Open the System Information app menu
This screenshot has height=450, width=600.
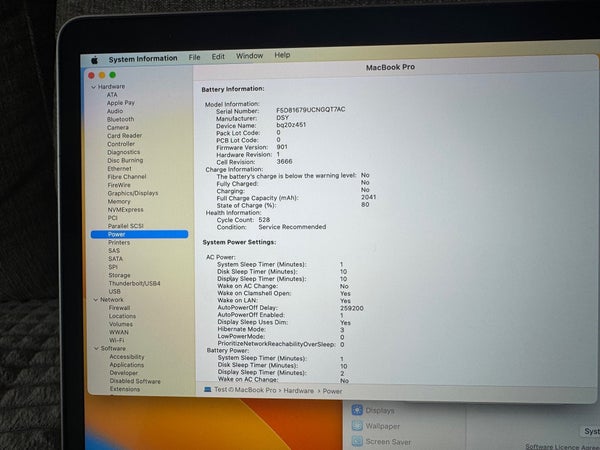[143, 59]
